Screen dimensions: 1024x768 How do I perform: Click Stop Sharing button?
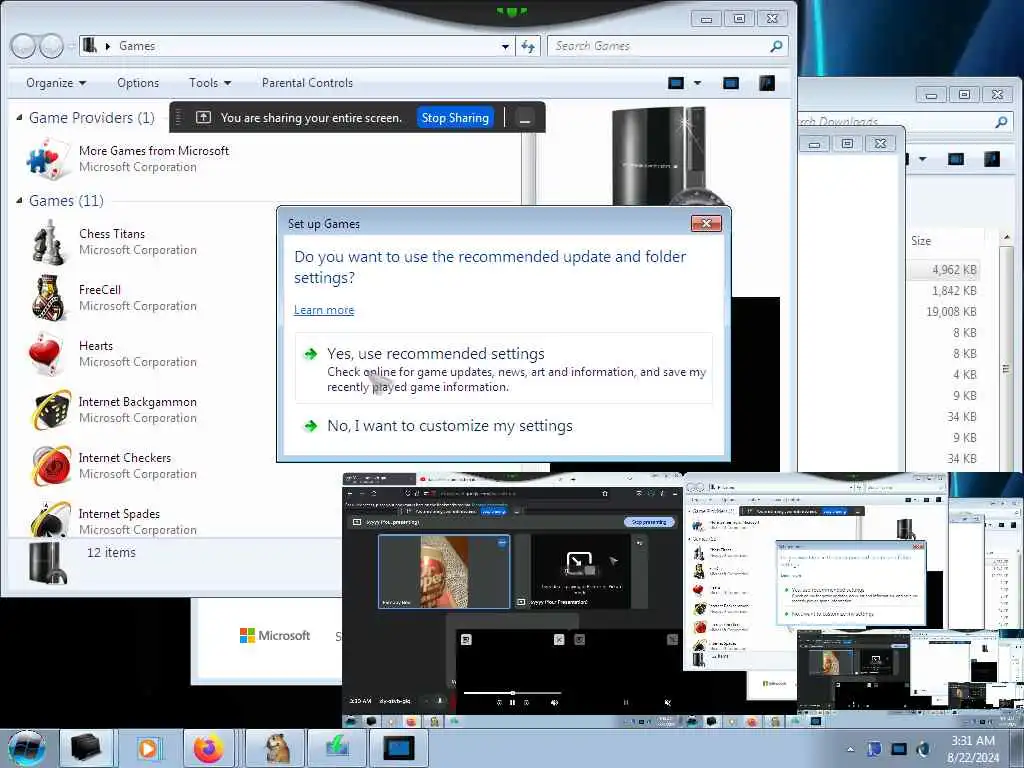(455, 118)
